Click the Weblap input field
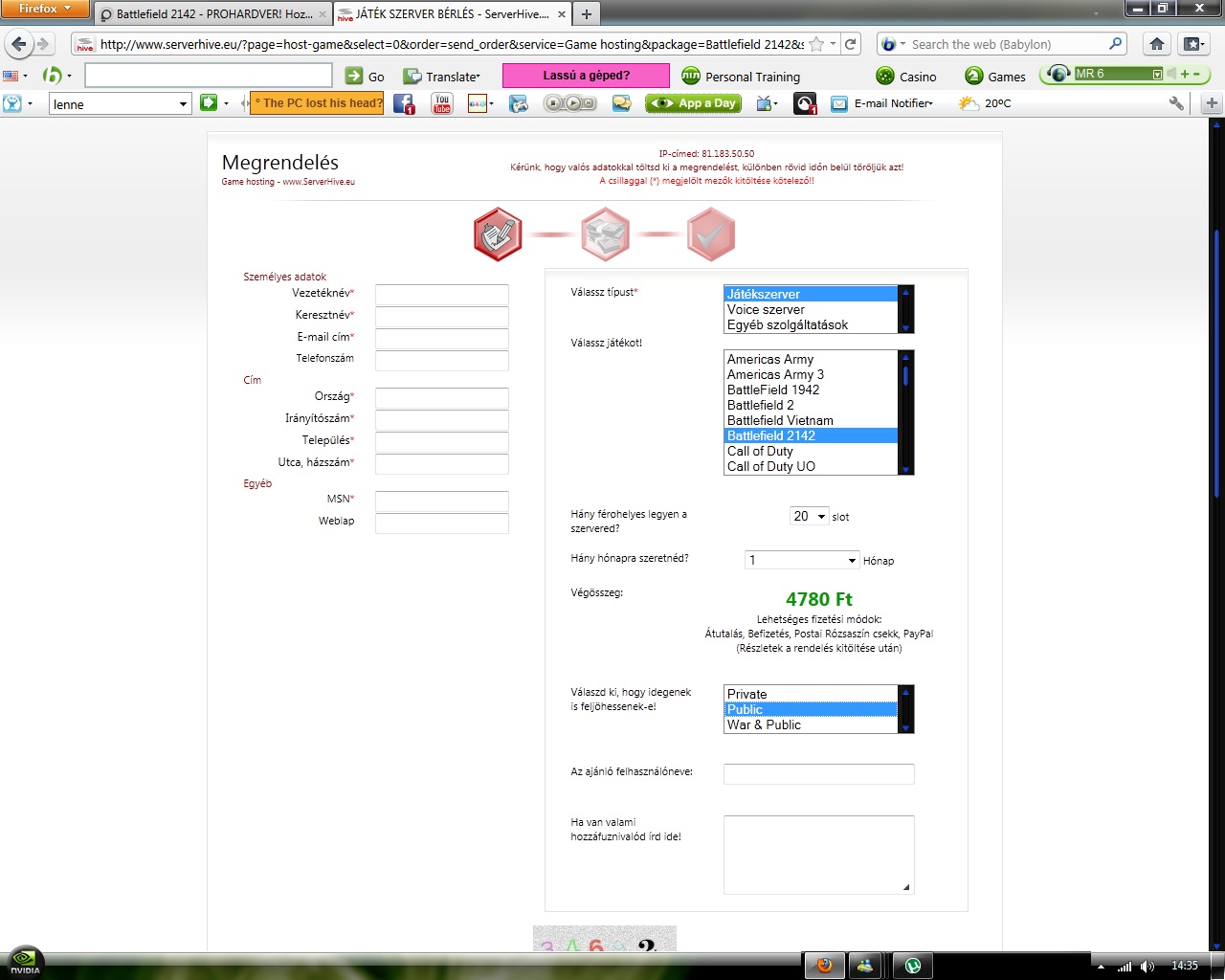 pyautogui.click(x=442, y=523)
